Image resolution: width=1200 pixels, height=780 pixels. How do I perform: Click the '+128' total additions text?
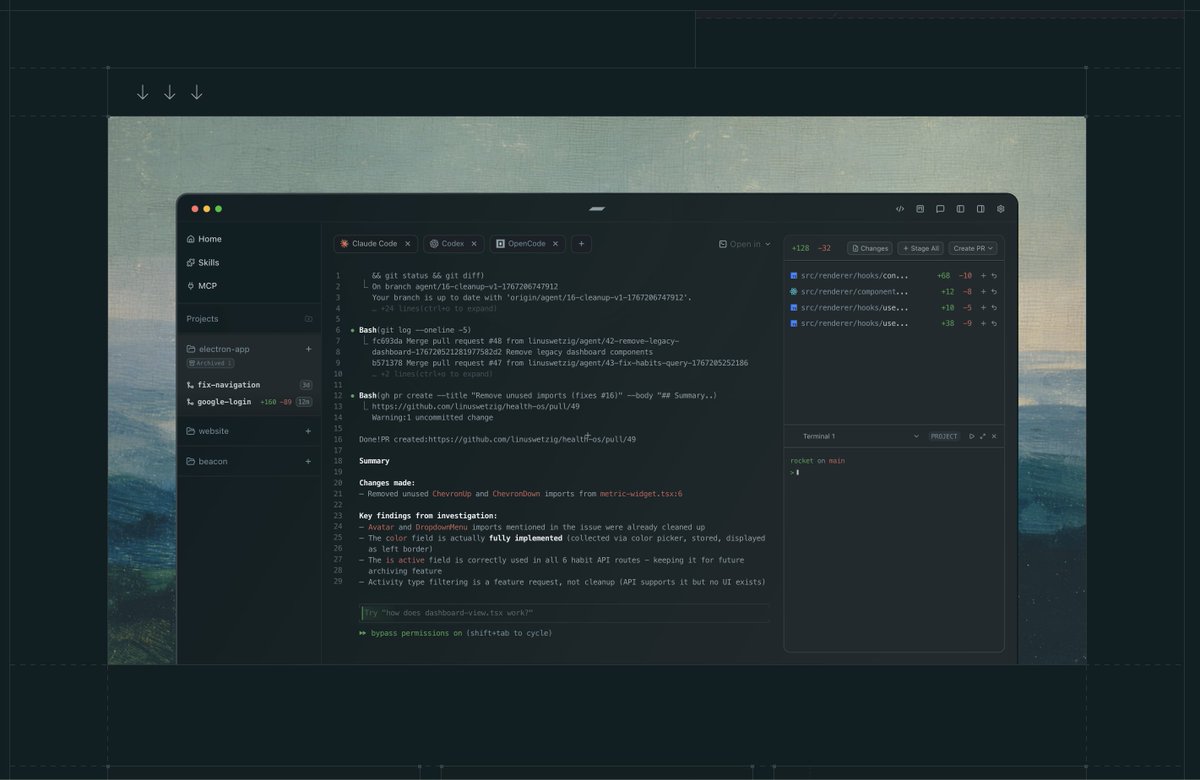(801, 248)
